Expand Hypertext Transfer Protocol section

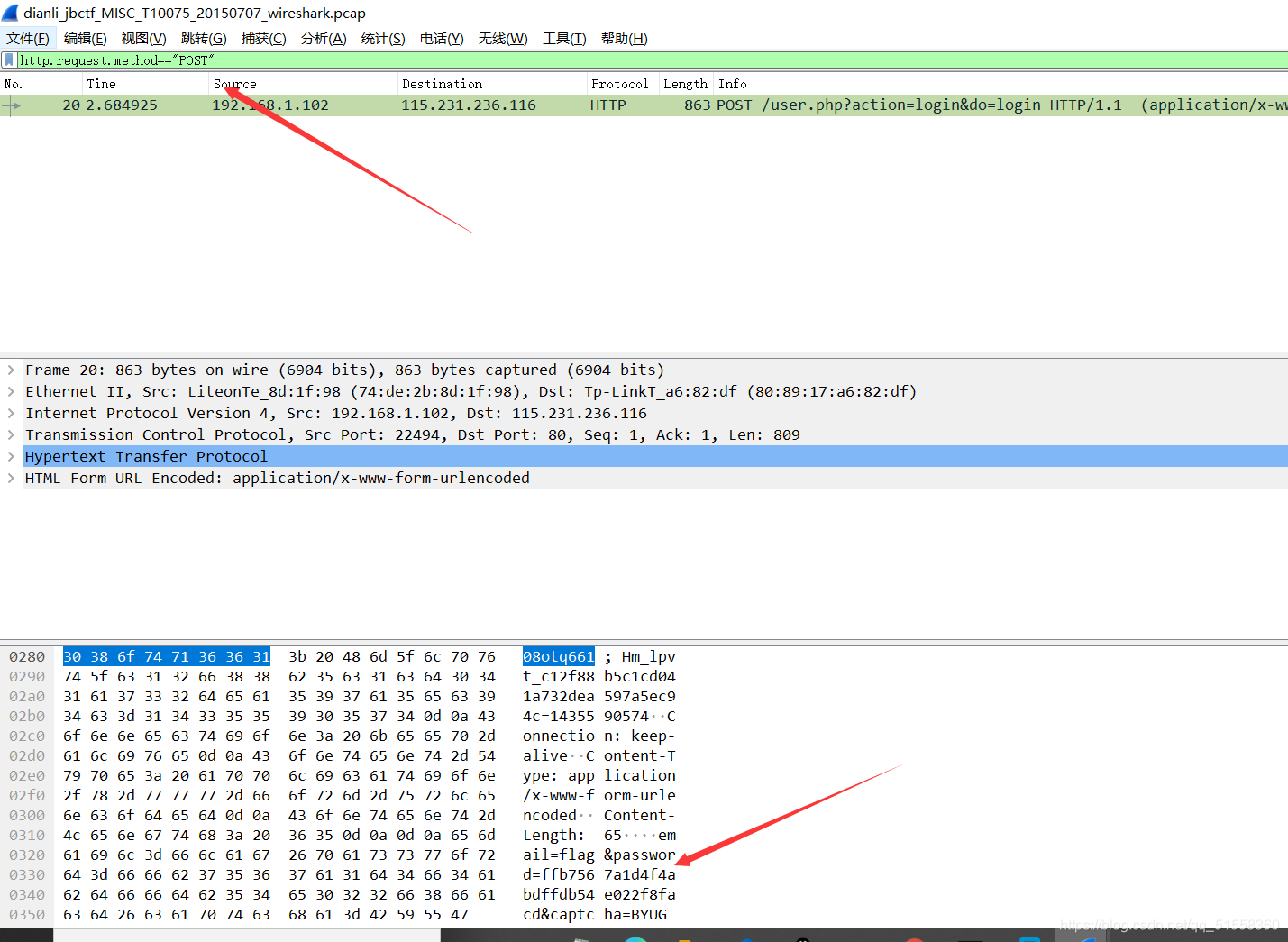[11, 456]
